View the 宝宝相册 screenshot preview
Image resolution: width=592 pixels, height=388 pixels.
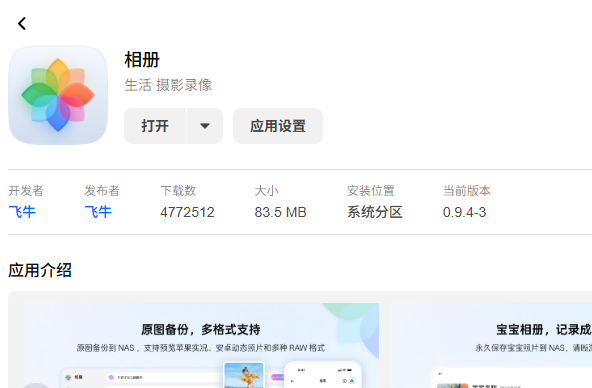coord(492,345)
